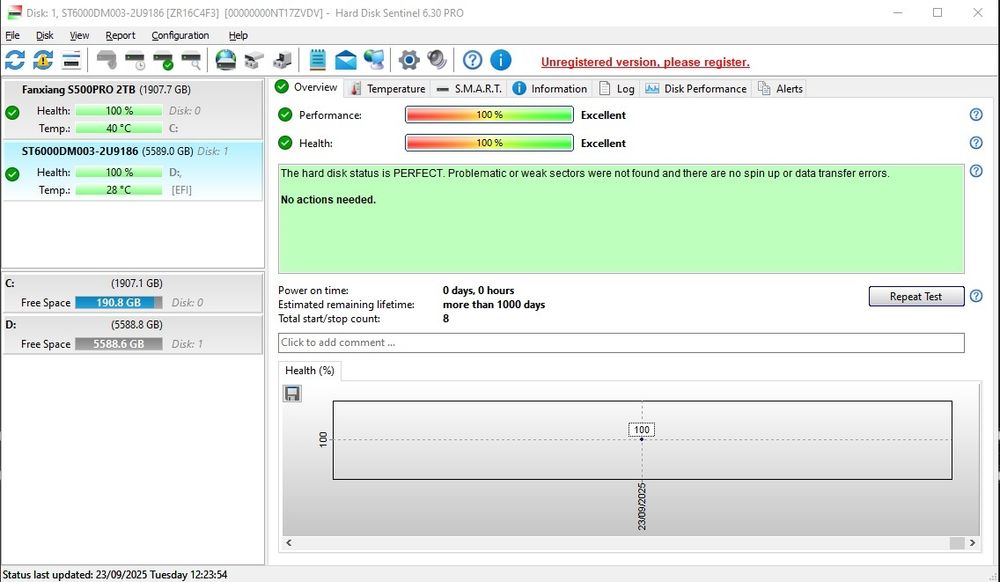
Task: Click the comment input field
Action: click(x=621, y=342)
